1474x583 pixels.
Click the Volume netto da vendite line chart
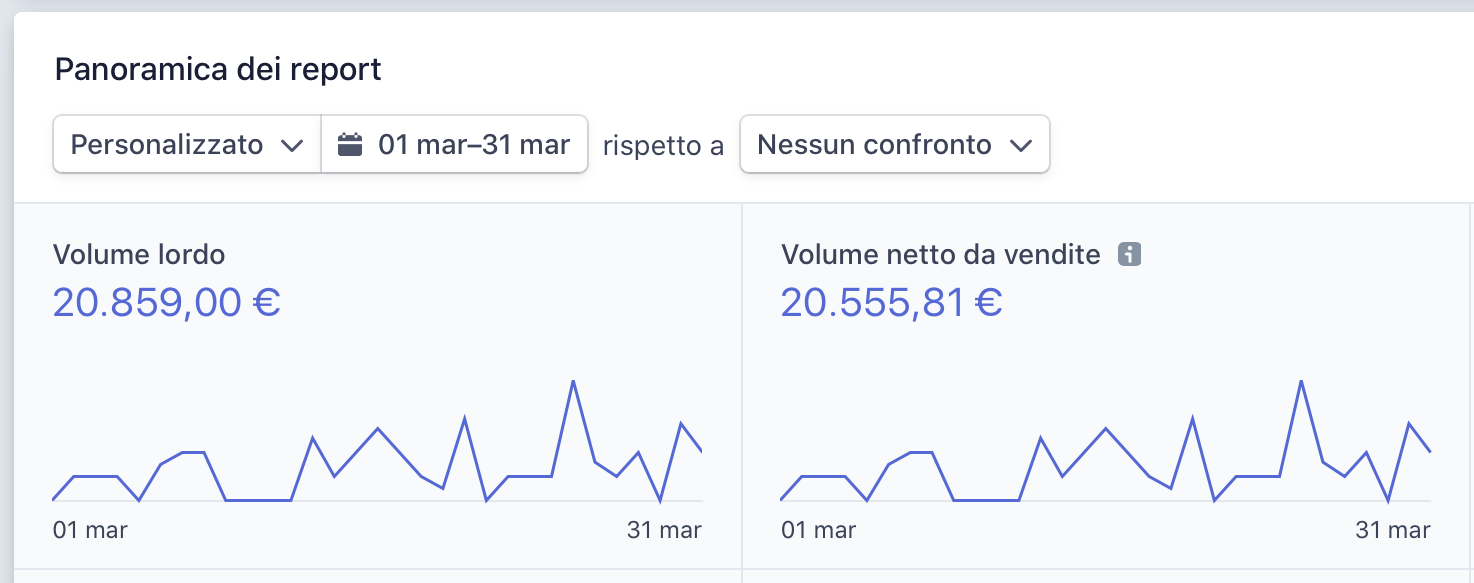pyautogui.click(x=1106, y=441)
